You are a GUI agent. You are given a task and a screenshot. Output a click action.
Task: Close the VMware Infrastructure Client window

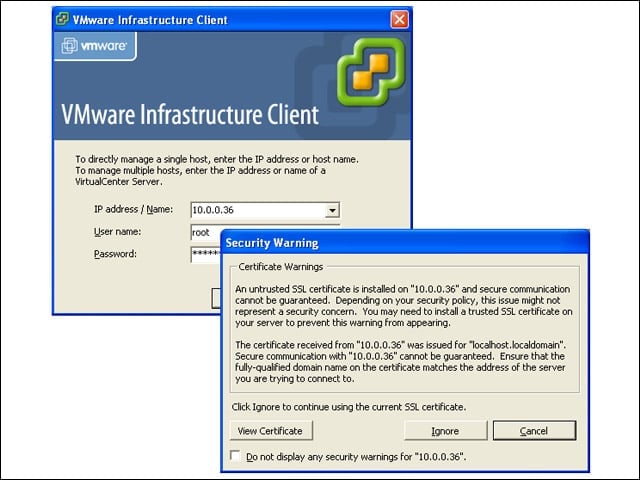[399, 19]
